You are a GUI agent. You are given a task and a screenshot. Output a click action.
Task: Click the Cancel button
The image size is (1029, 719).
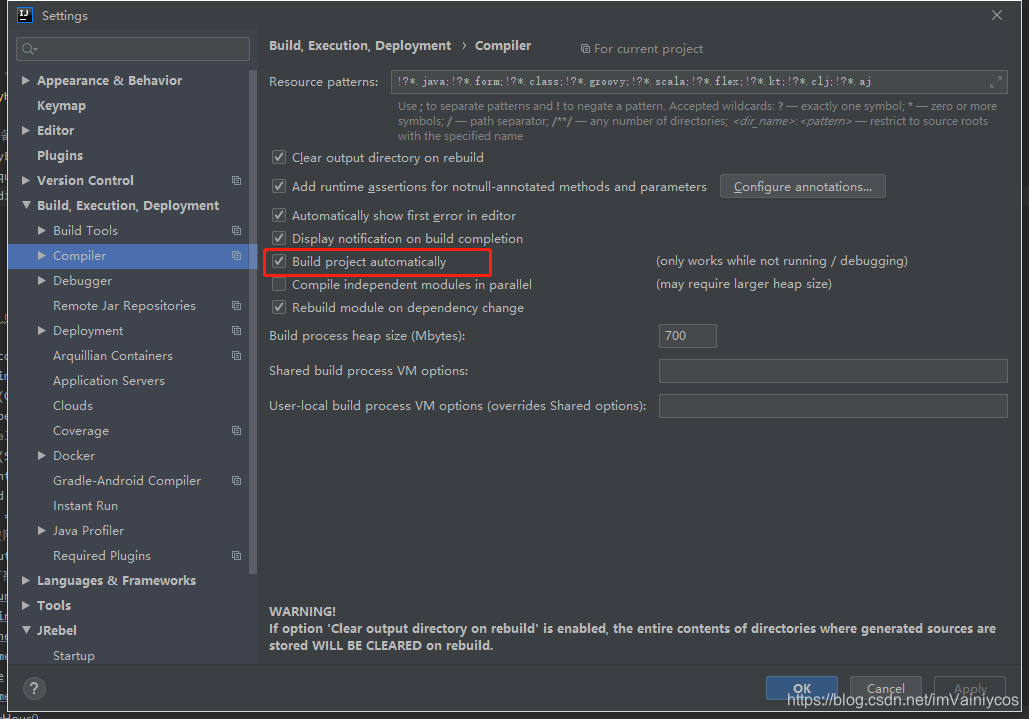click(885, 688)
